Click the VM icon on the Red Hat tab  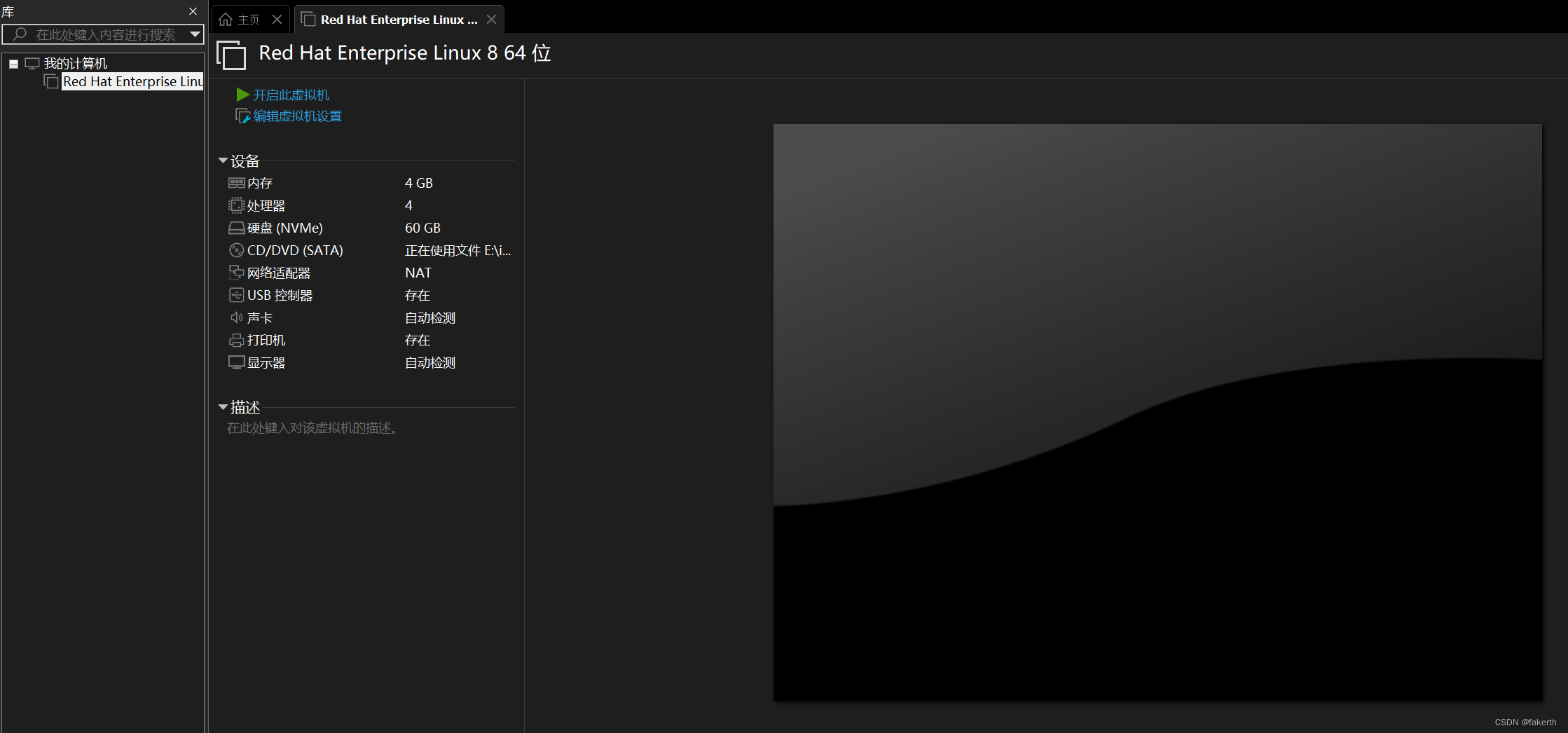(308, 19)
